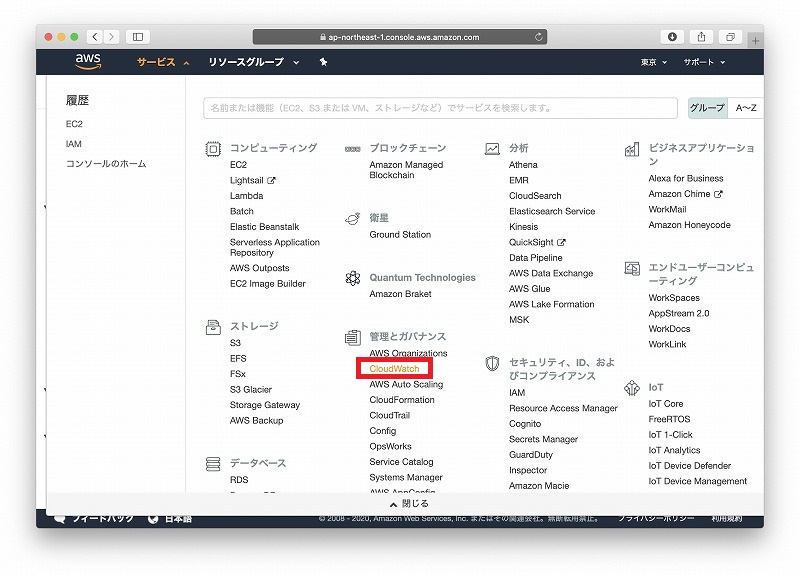Open Amazon Honeycode
This screenshot has height=576, width=800.
pos(689,225)
